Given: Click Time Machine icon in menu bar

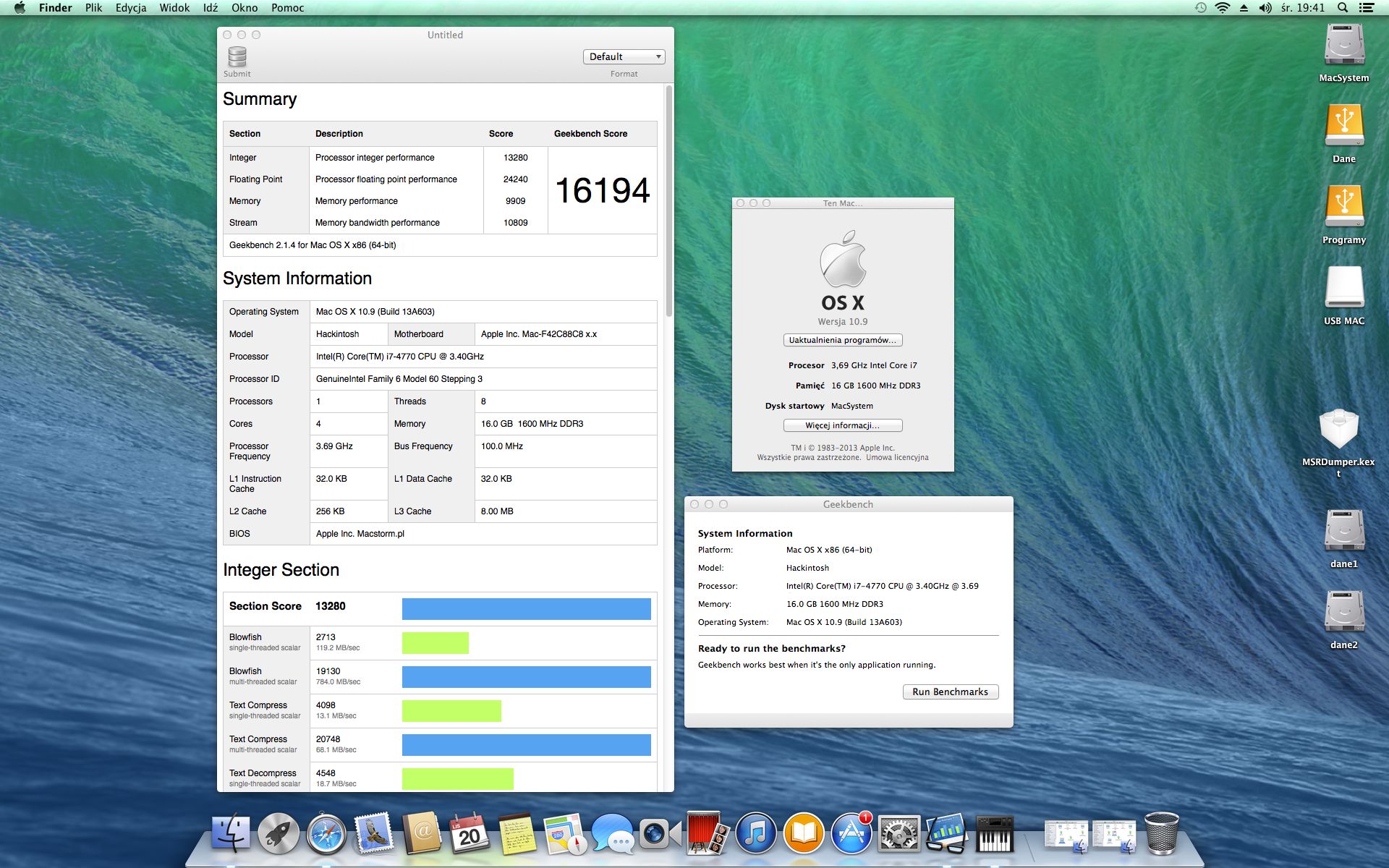Looking at the screenshot, I should point(1201,8).
